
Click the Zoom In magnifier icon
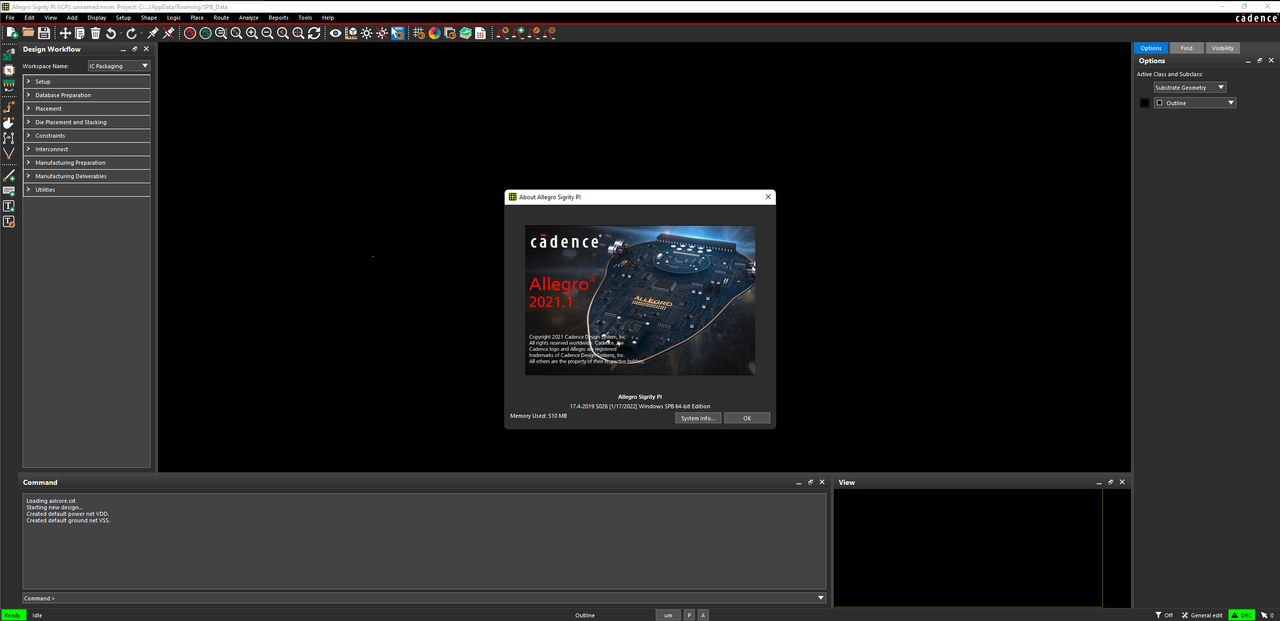tap(252, 33)
